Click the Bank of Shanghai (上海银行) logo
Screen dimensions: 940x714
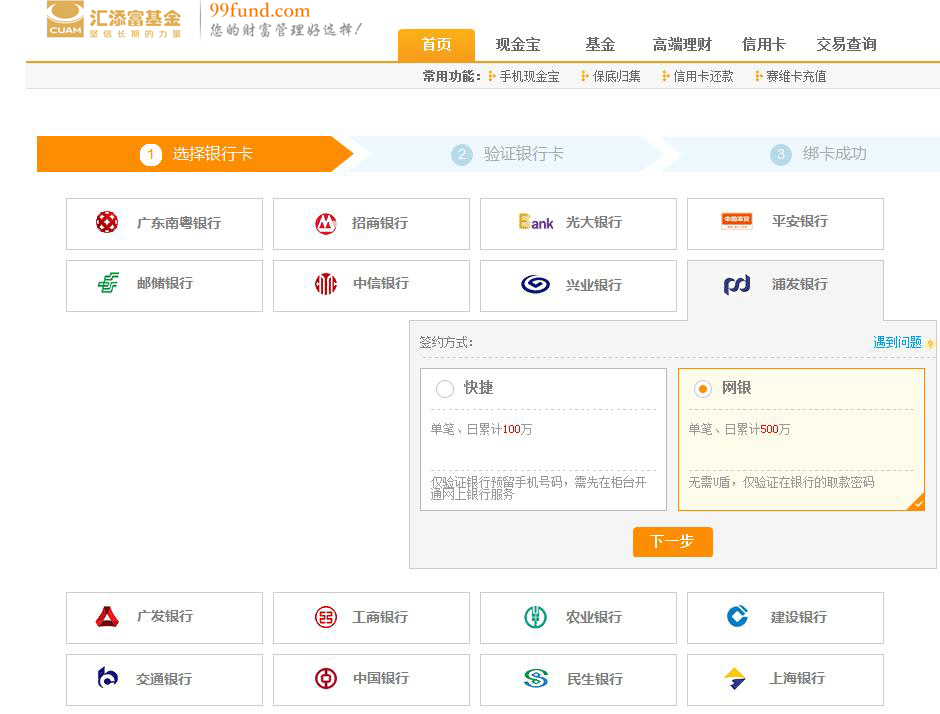click(736, 679)
